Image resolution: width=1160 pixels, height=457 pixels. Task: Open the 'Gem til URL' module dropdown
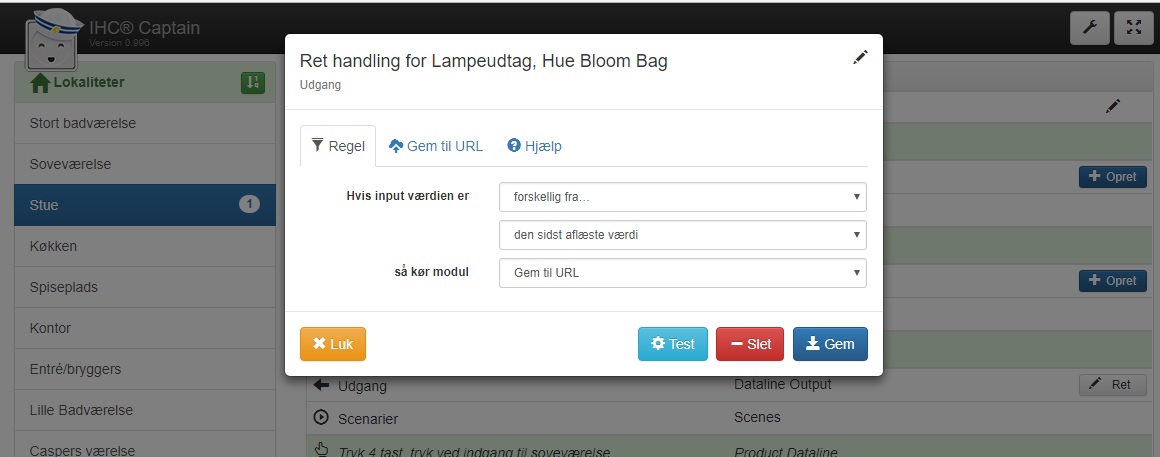682,273
